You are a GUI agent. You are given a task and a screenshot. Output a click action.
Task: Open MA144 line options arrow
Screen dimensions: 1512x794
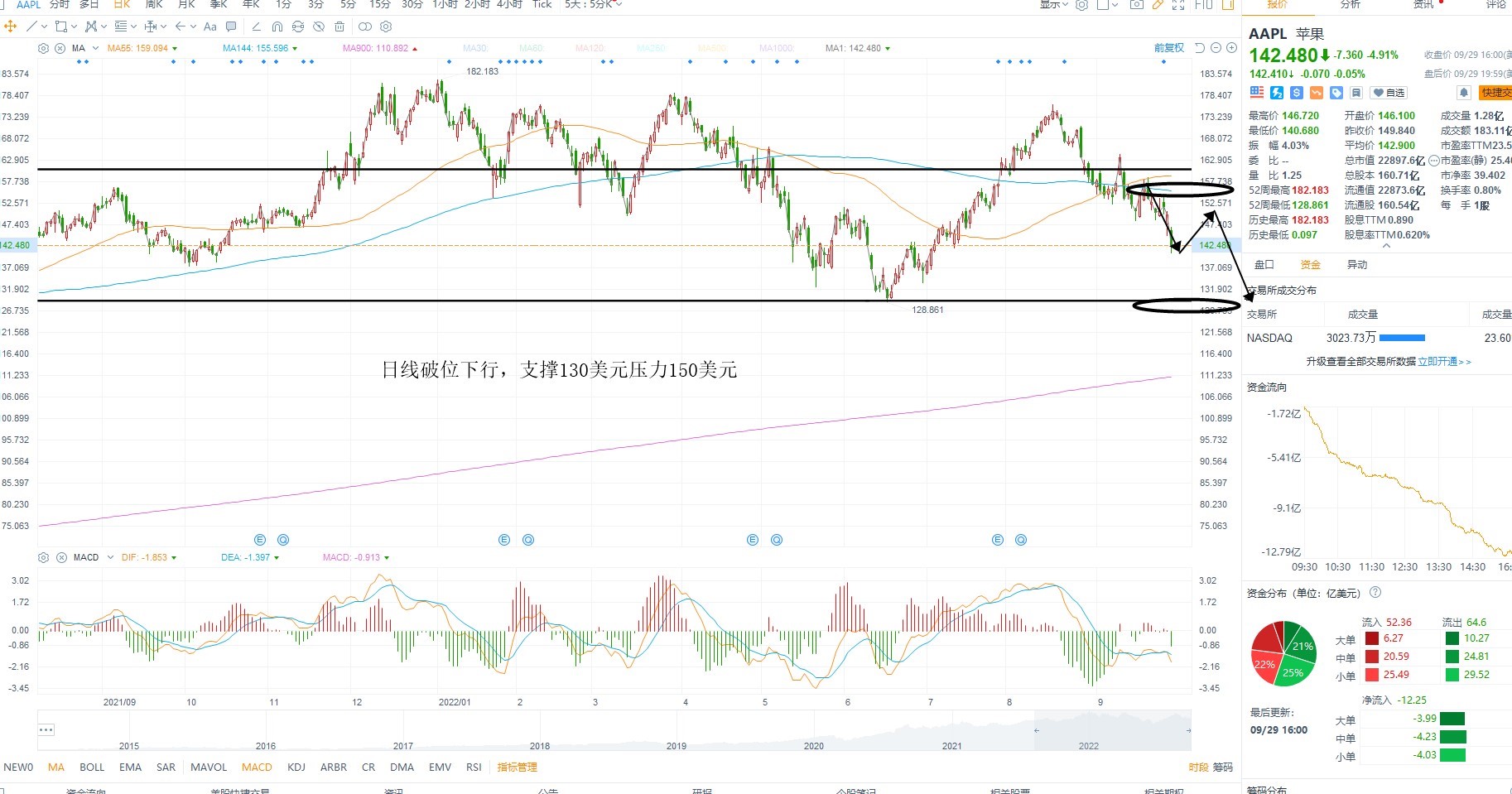click(295, 49)
